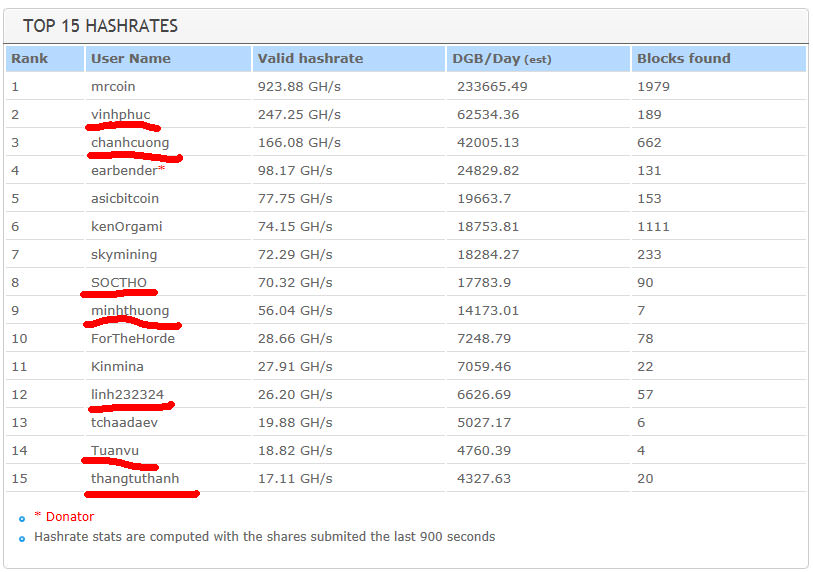
Task: Click DGB/Day value 18284.27
Action: 488,255
